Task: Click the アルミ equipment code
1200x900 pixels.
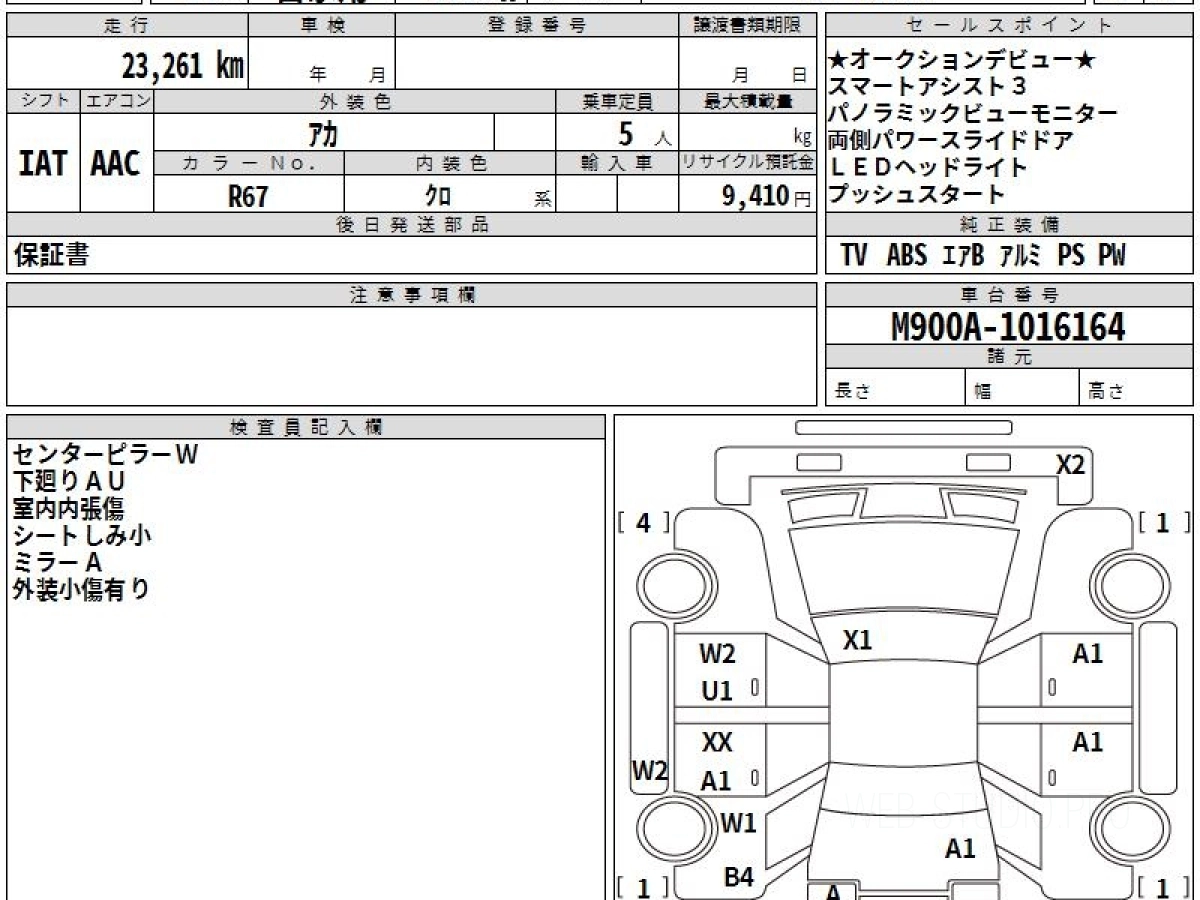Action: (1020, 255)
